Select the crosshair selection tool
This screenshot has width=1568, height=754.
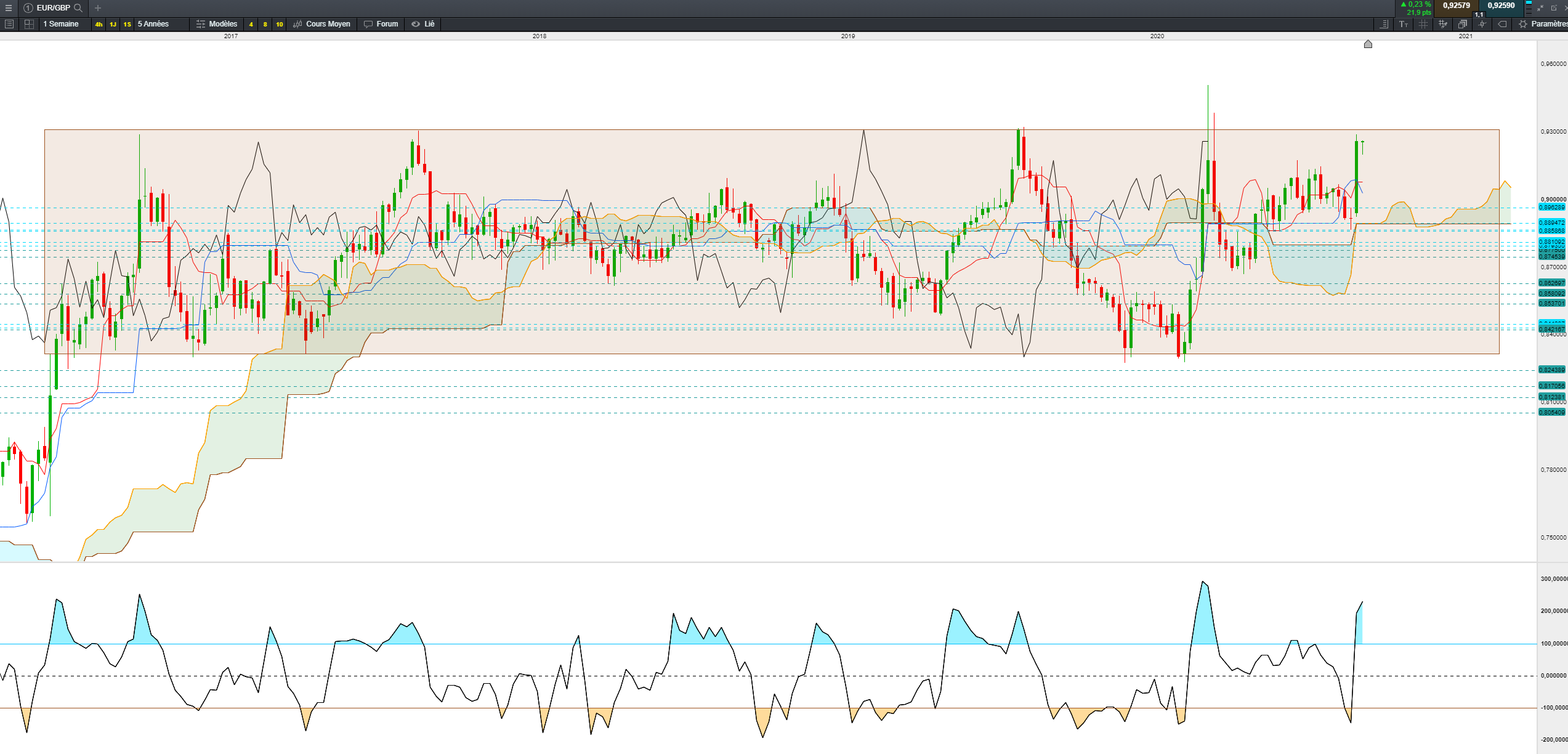pos(1423,24)
